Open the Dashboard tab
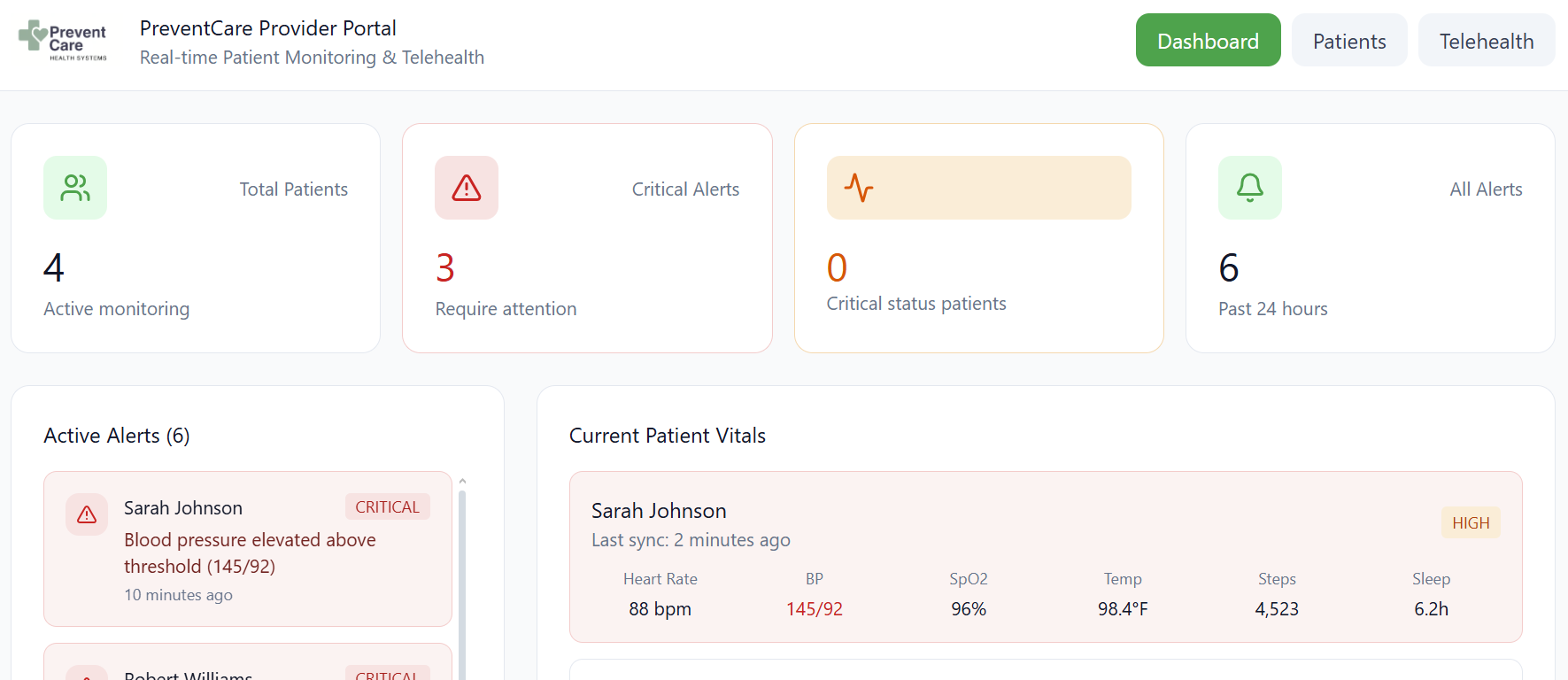Image resolution: width=1568 pixels, height=680 pixels. point(1208,41)
